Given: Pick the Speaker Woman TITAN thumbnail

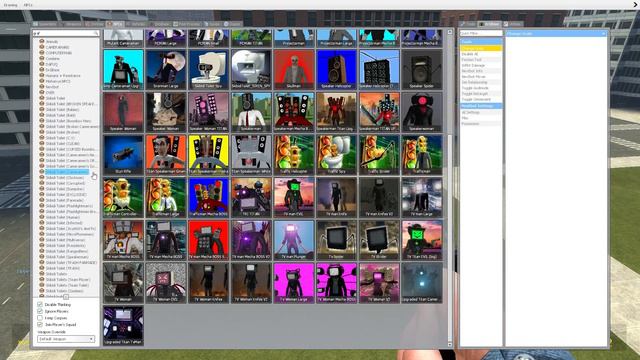Looking at the screenshot, I should click(209, 112).
